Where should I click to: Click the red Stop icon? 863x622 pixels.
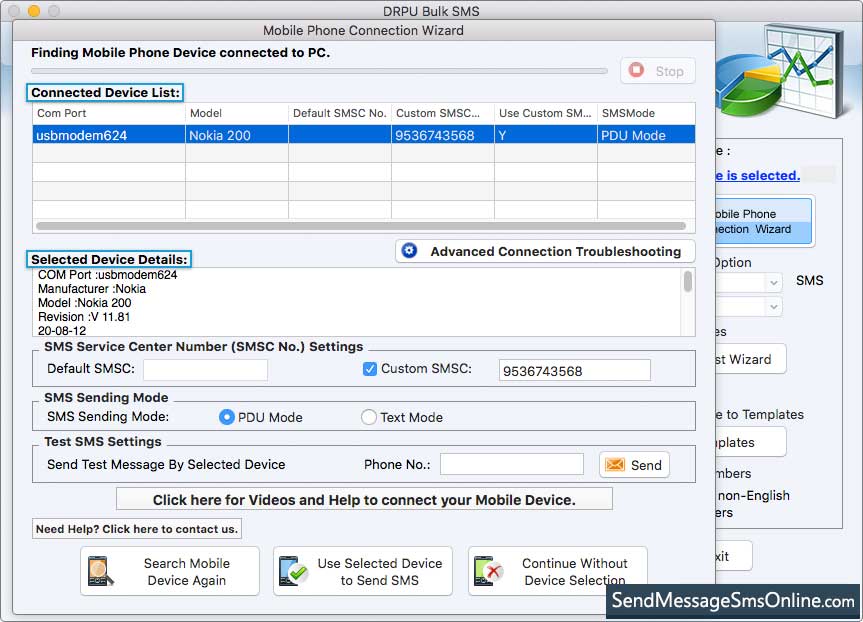point(636,70)
